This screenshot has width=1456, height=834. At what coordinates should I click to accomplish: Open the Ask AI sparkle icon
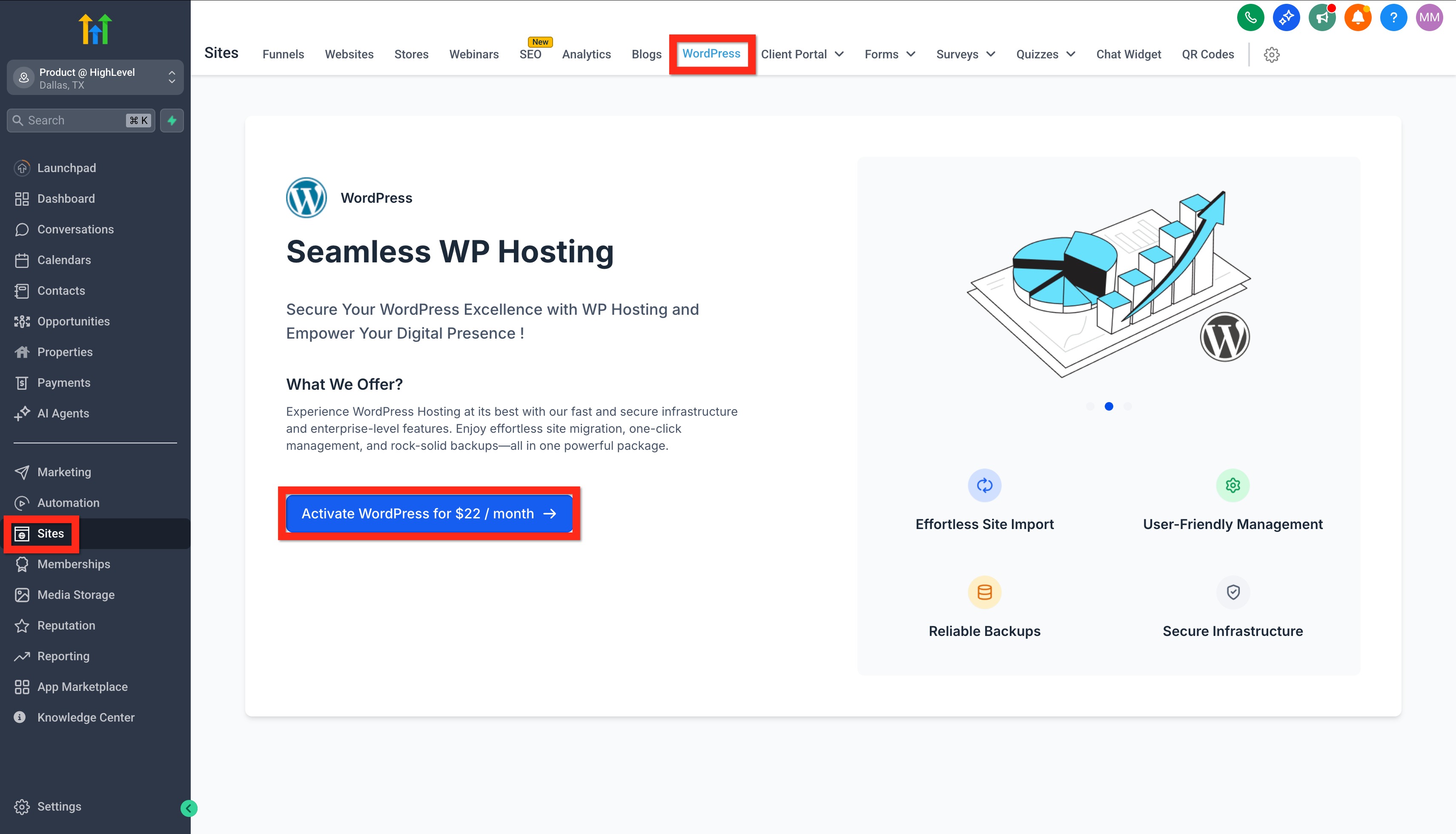(1286, 18)
